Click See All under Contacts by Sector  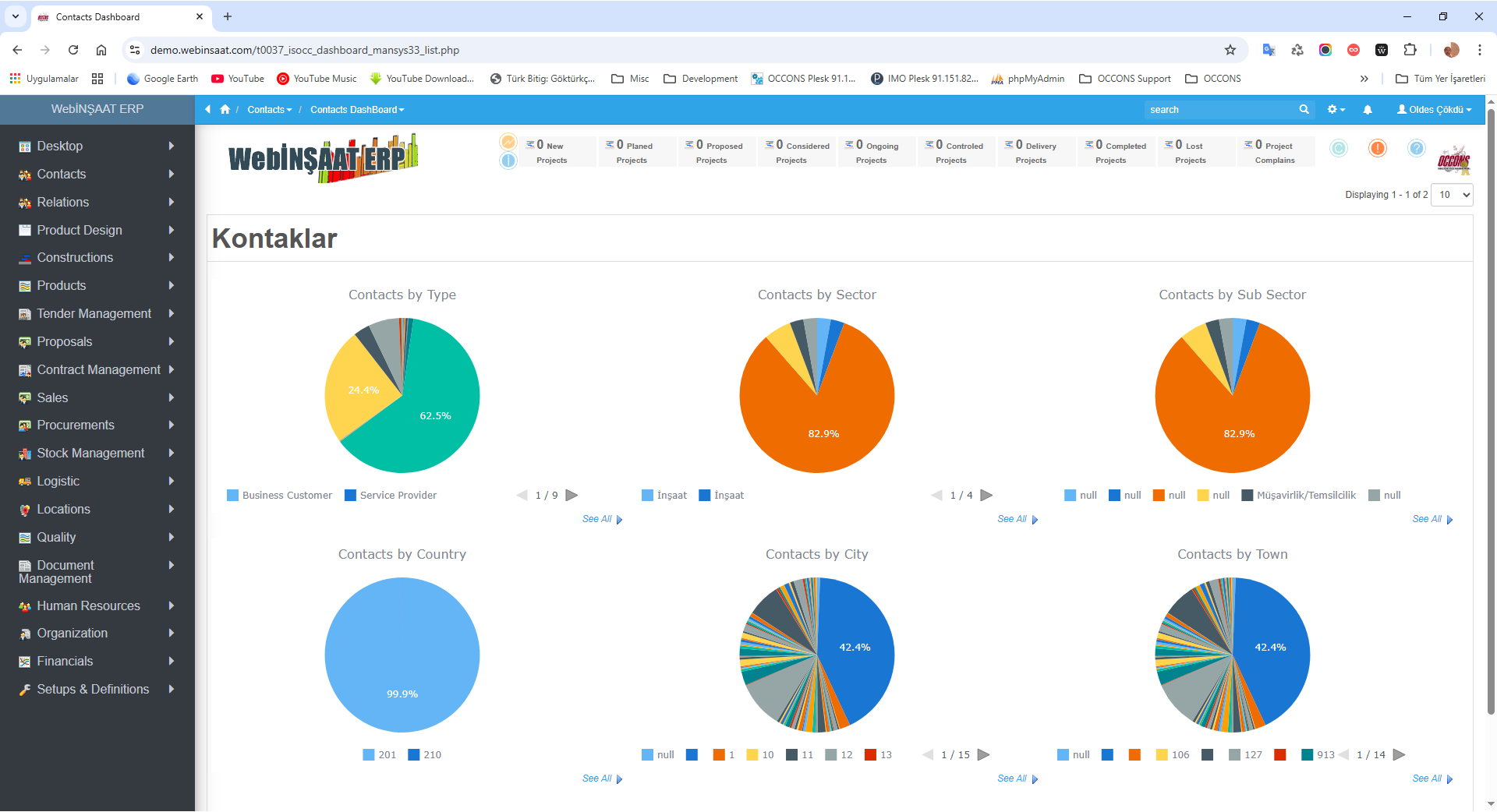point(1012,519)
